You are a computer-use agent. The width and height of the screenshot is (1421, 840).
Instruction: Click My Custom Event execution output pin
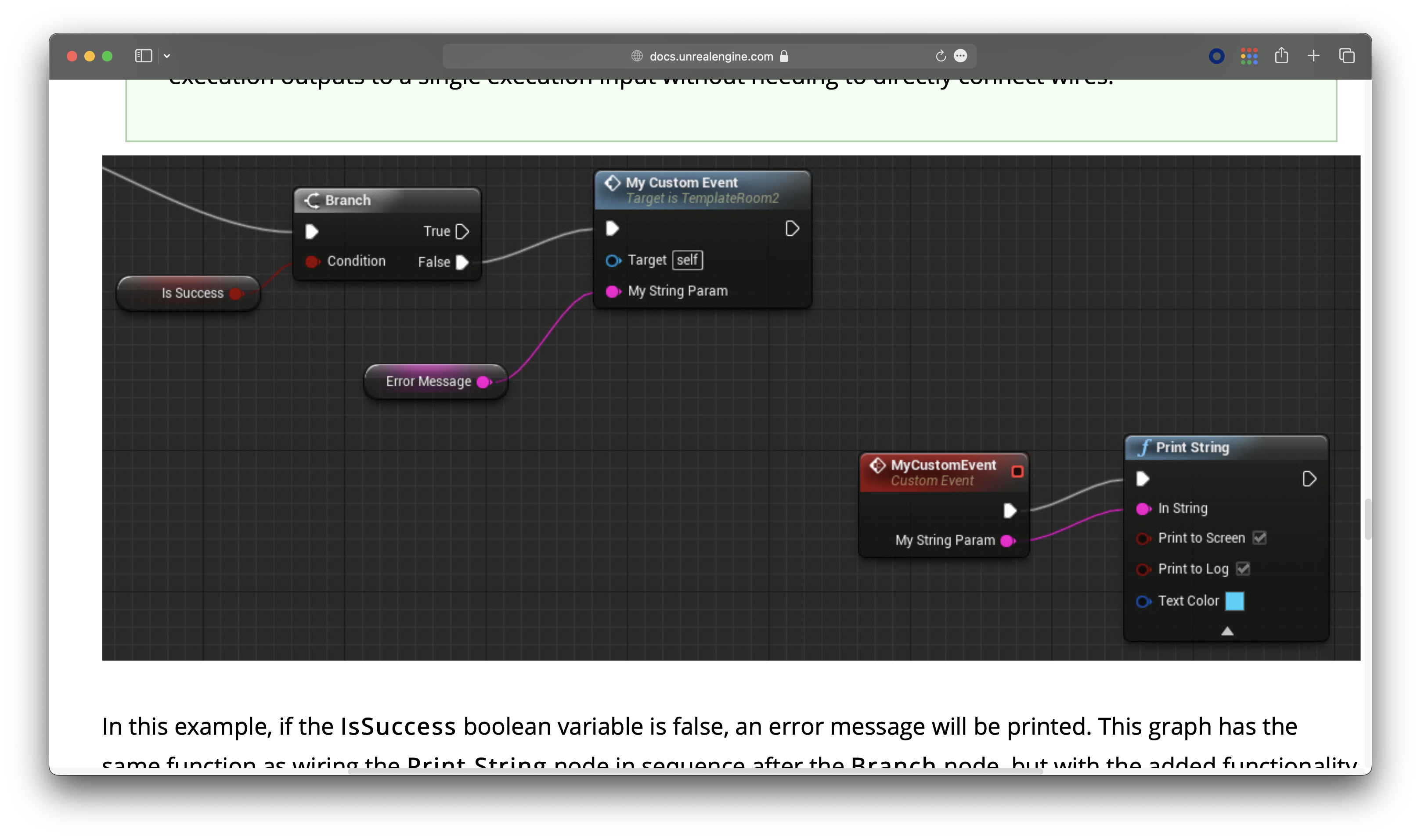[x=792, y=229]
